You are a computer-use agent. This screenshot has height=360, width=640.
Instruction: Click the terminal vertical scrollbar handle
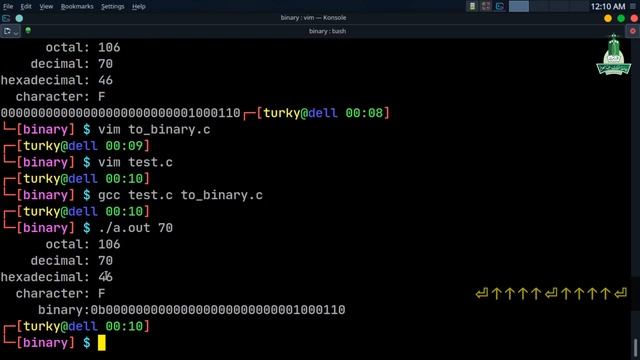pos(636,348)
